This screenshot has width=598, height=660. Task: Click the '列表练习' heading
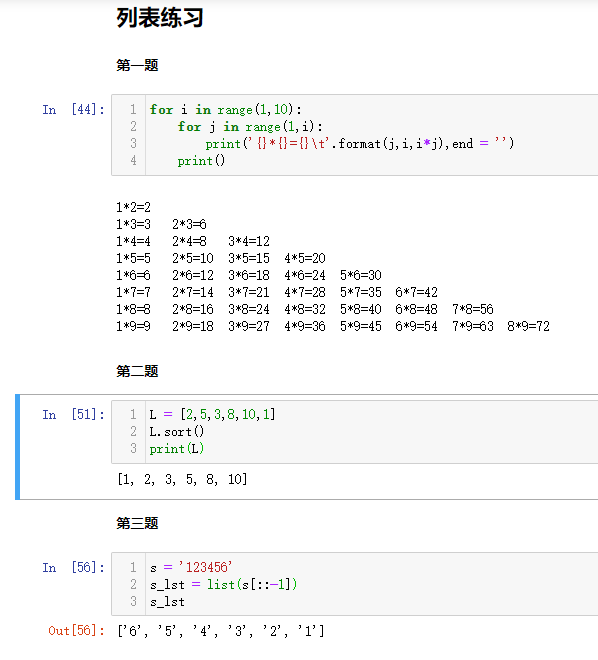[x=159, y=18]
